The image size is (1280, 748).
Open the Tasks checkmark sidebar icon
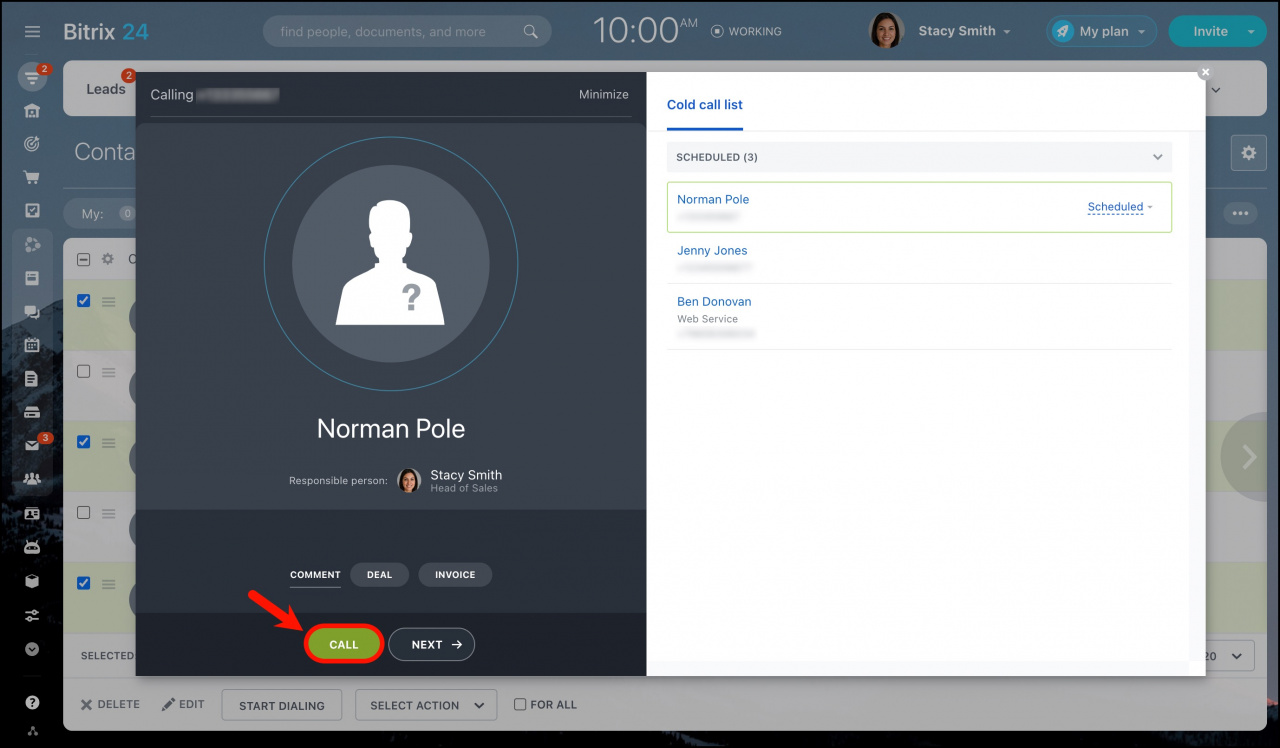[32, 211]
